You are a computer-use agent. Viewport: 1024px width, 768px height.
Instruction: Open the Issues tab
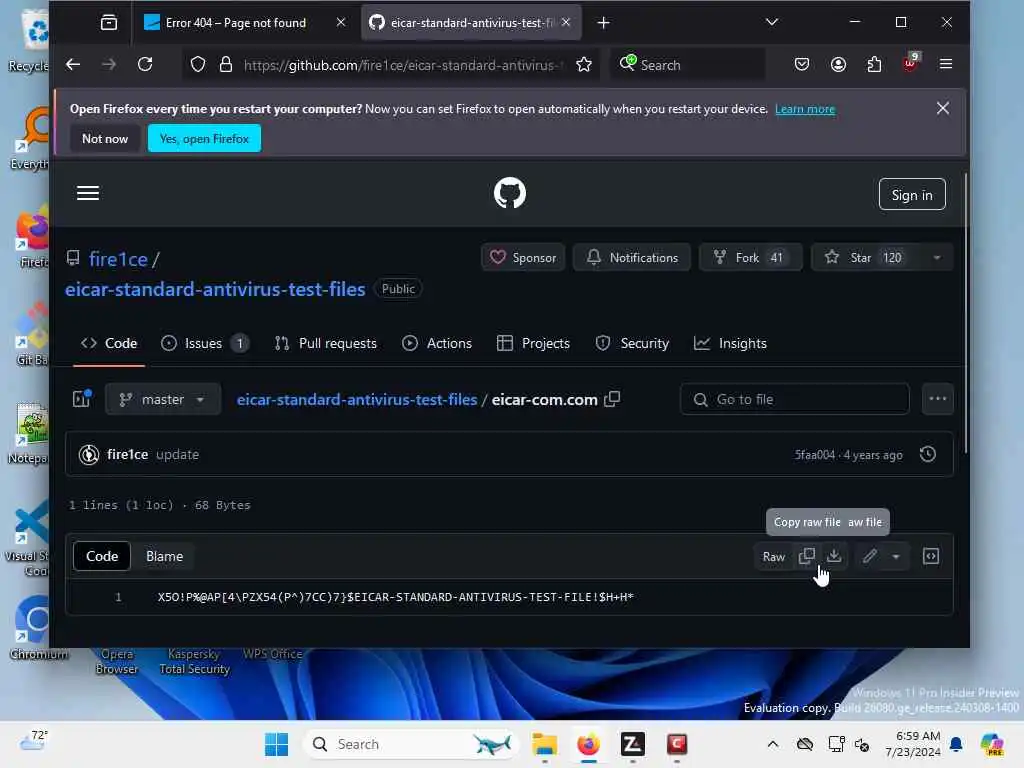(204, 344)
